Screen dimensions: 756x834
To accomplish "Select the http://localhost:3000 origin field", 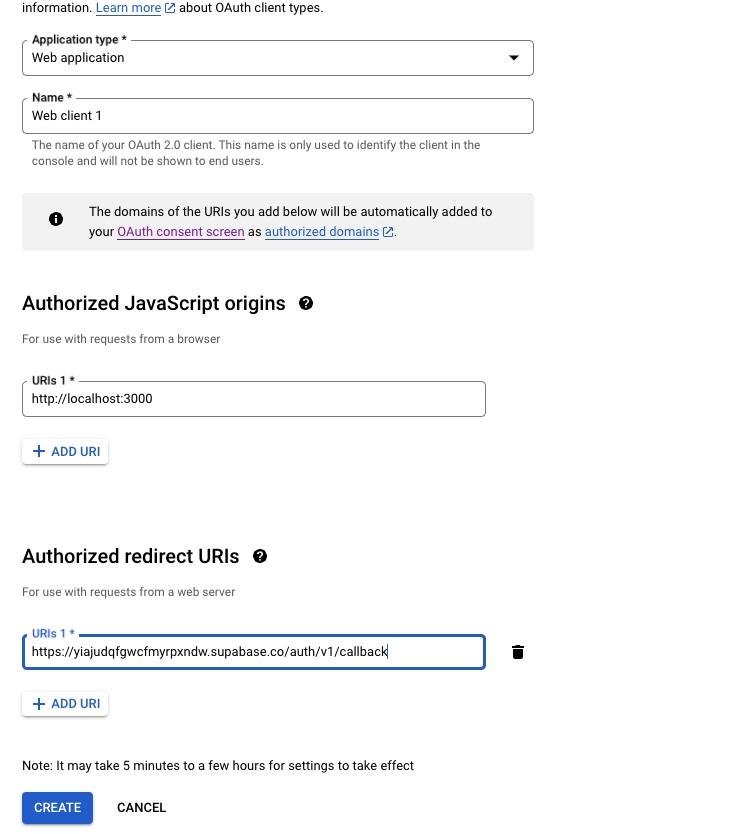I will (x=253, y=398).
